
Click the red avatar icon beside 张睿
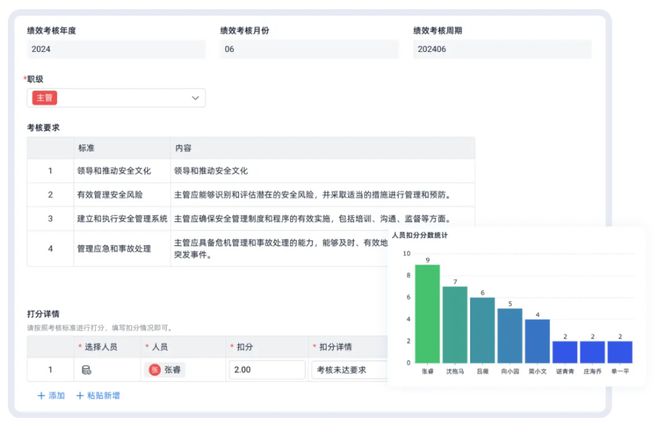click(154, 370)
